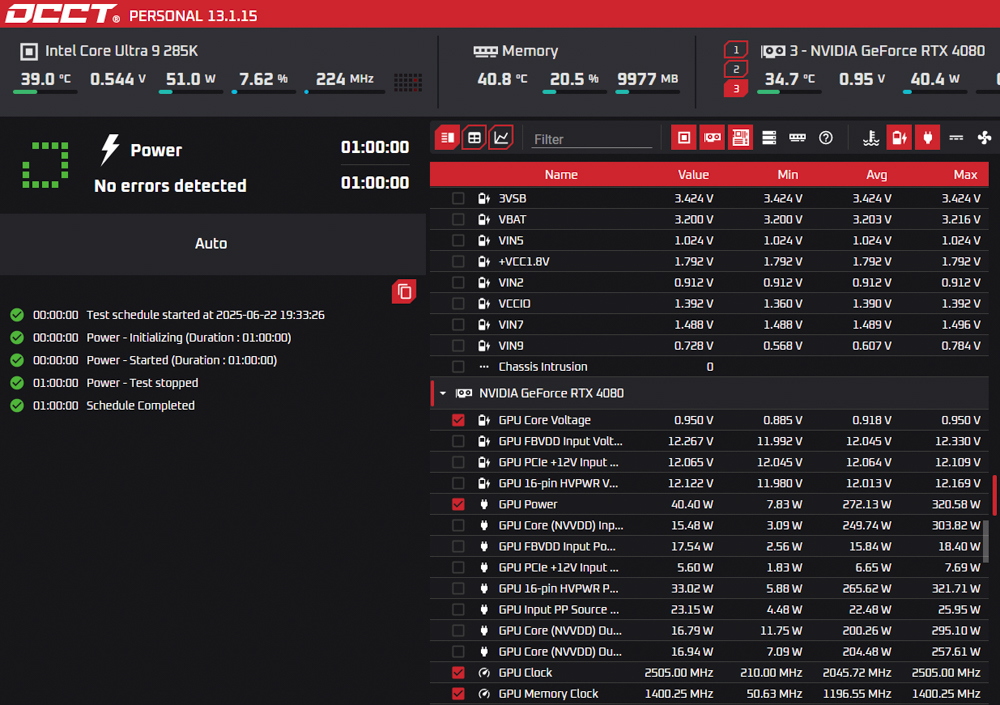Click the 'Test schedule started' log entry
The image size is (1000, 705).
[205, 315]
